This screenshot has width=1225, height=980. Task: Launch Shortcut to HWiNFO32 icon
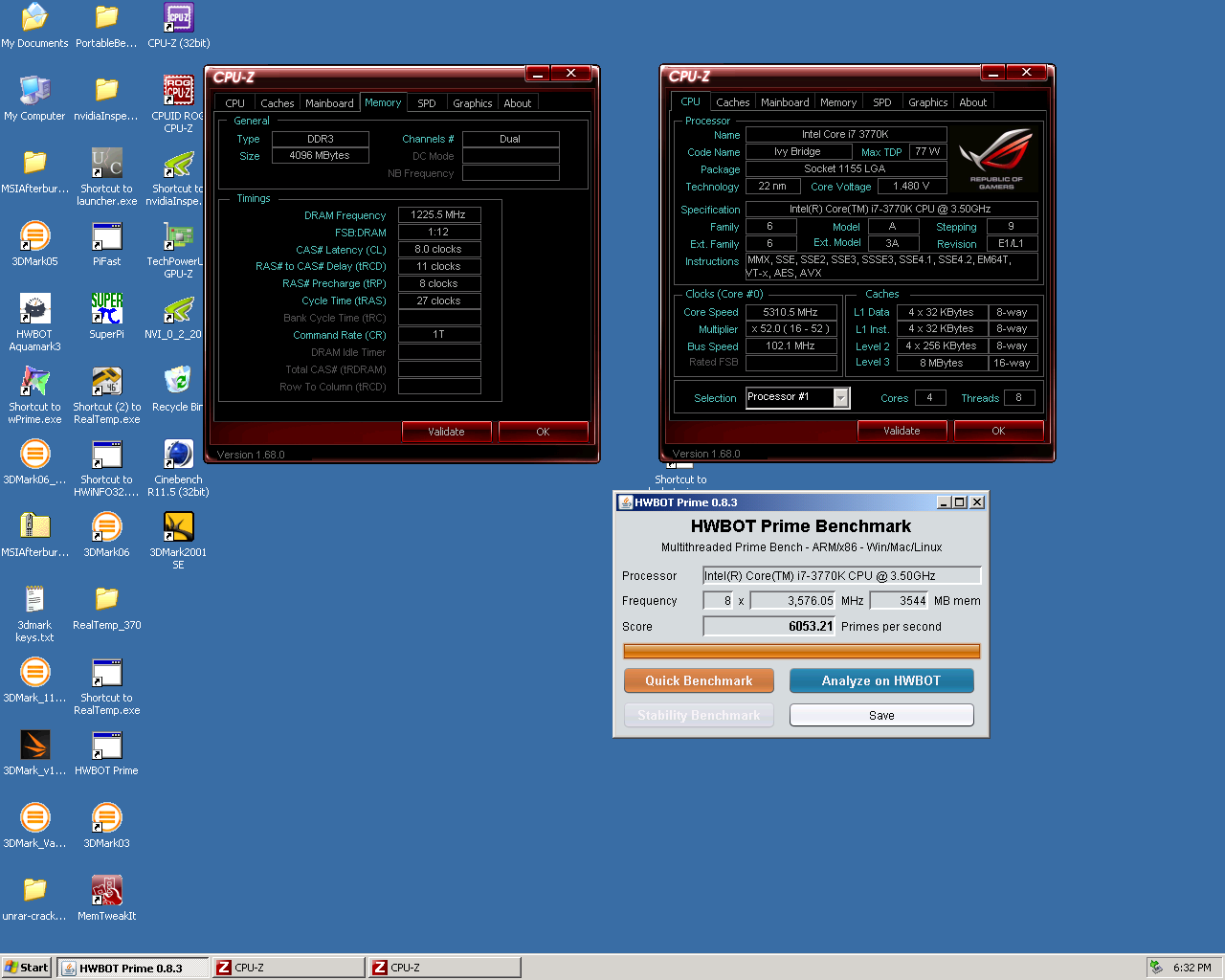click(106, 468)
